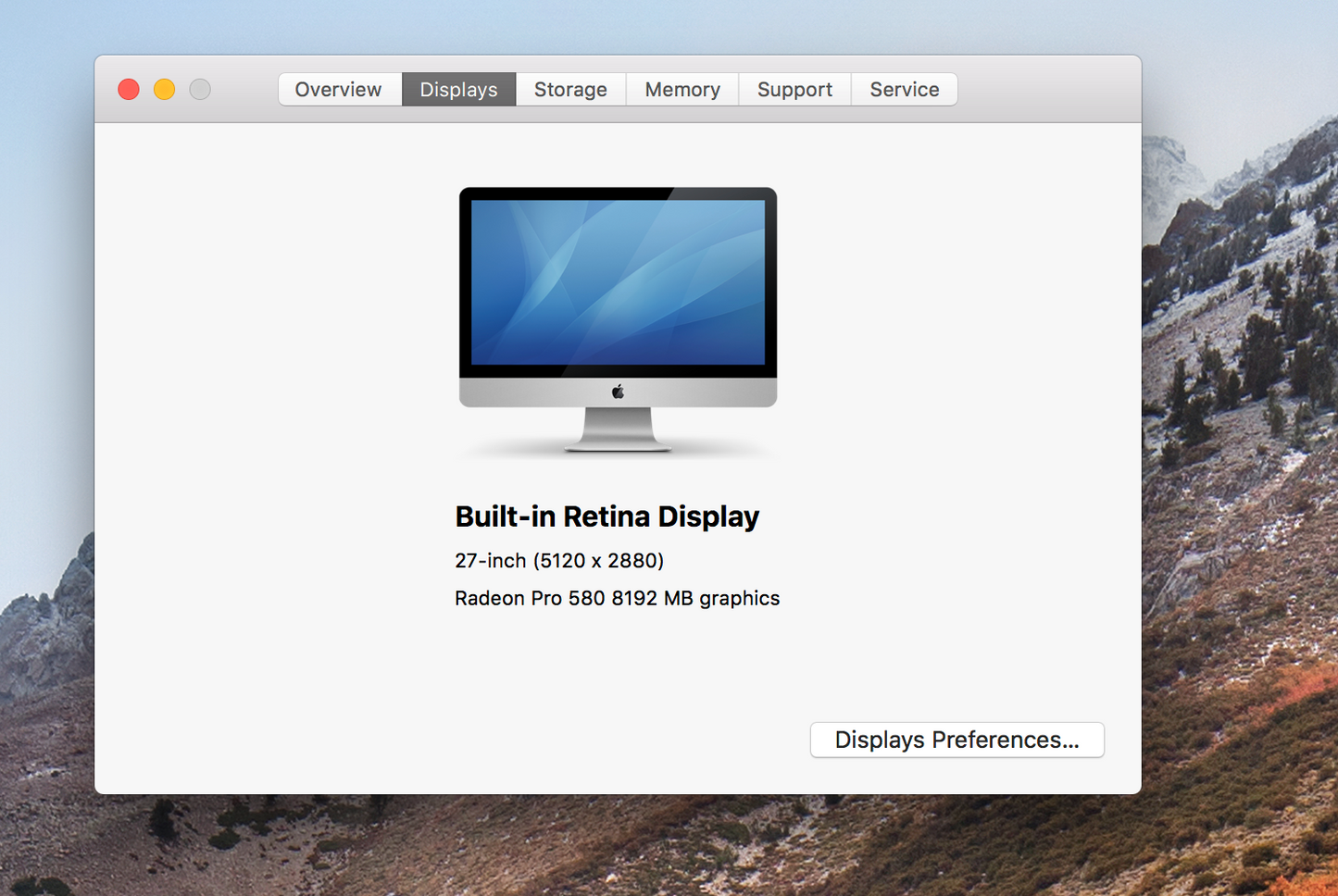The image size is (1338, 896).
Task: Select the Memory tab
Action: (682, 89)
